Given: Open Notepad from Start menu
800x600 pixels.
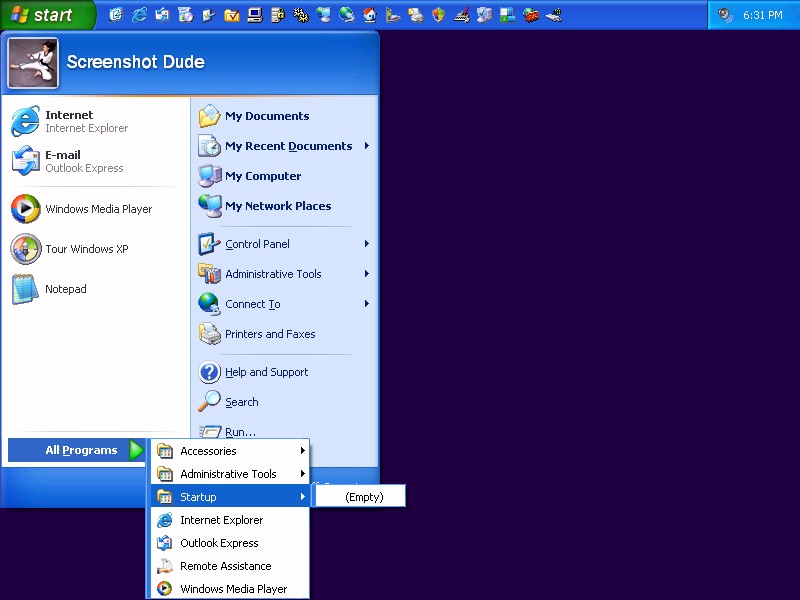Looking at the screenshot, I should [65, 289].
